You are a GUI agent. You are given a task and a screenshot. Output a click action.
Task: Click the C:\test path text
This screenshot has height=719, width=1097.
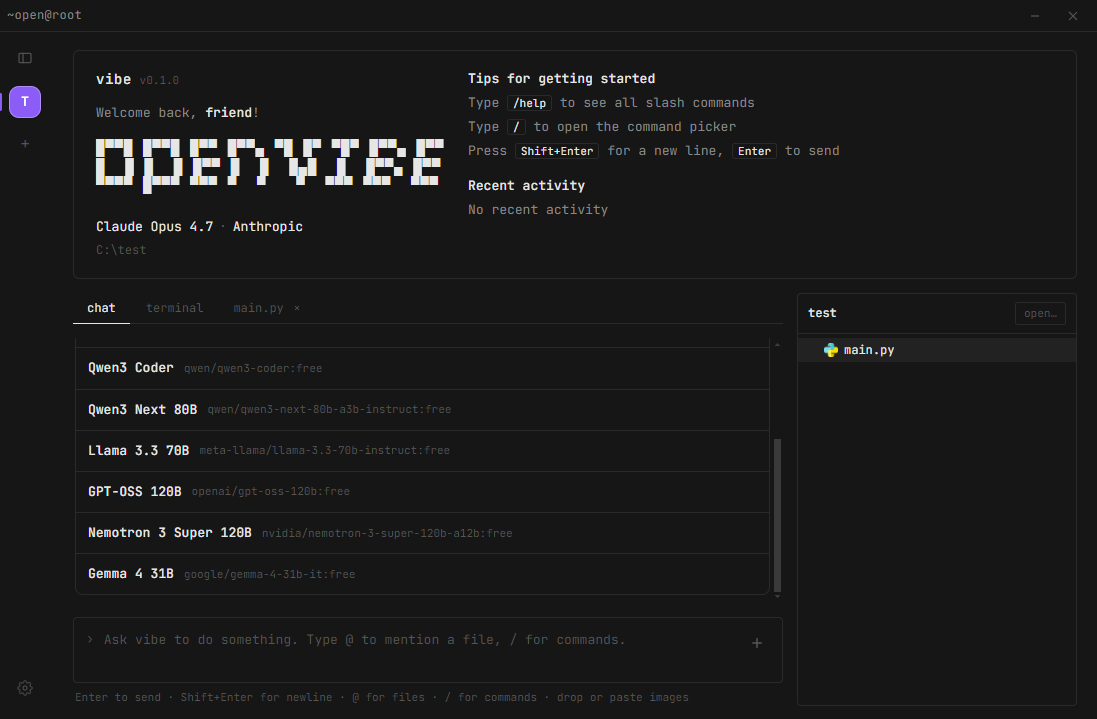(x=121, y=250)
